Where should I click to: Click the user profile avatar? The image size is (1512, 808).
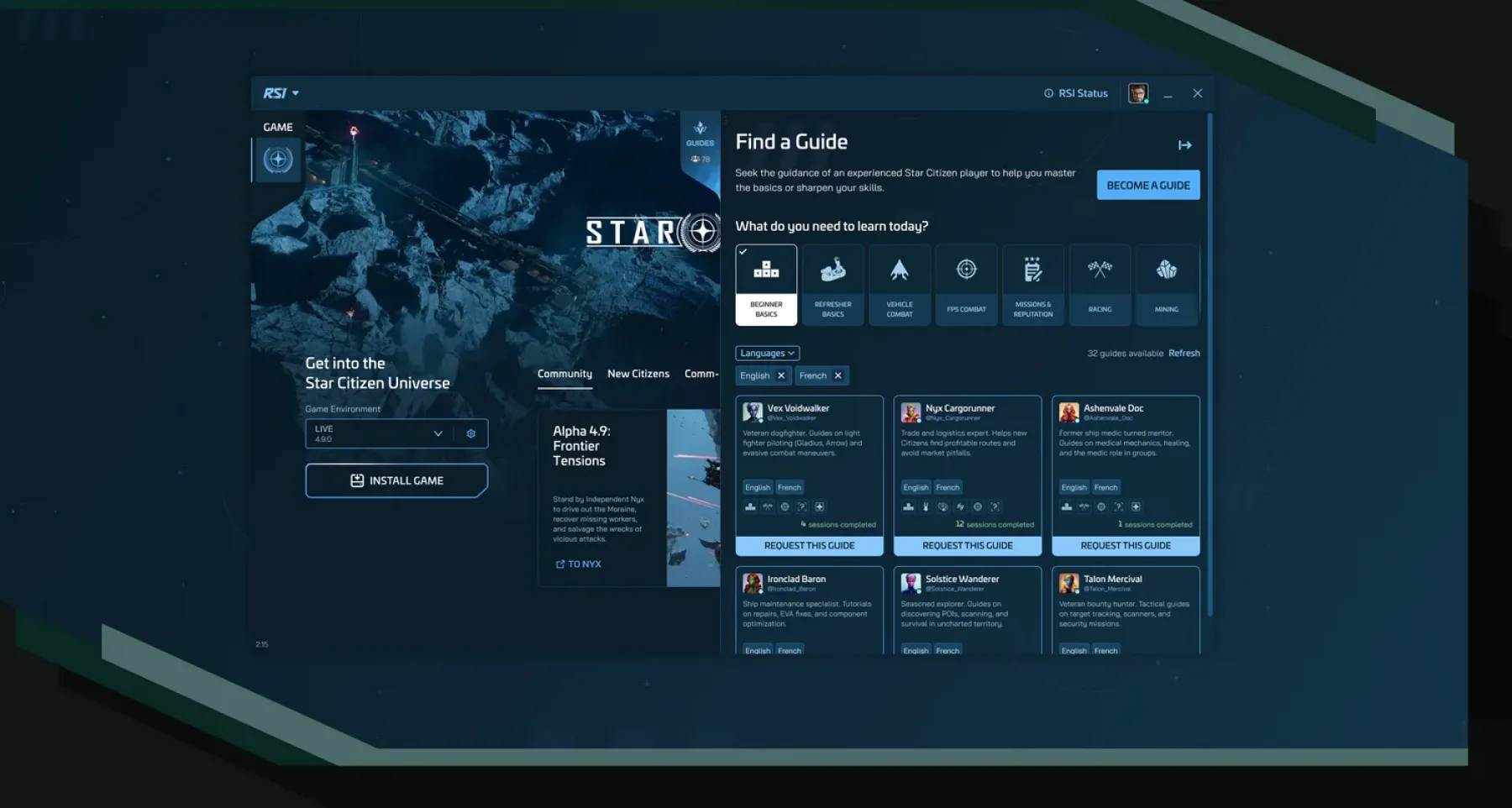[1138, 93]
